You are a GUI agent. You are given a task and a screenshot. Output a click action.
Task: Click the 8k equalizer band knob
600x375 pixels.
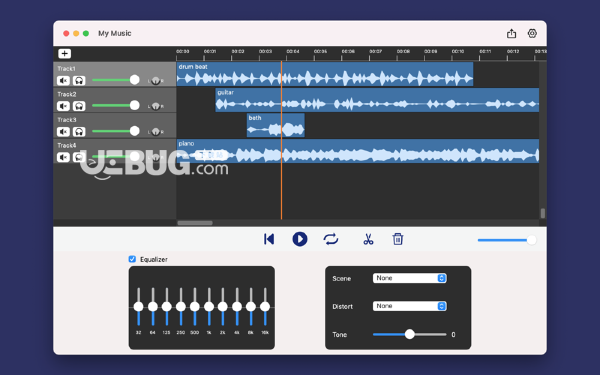251,307
